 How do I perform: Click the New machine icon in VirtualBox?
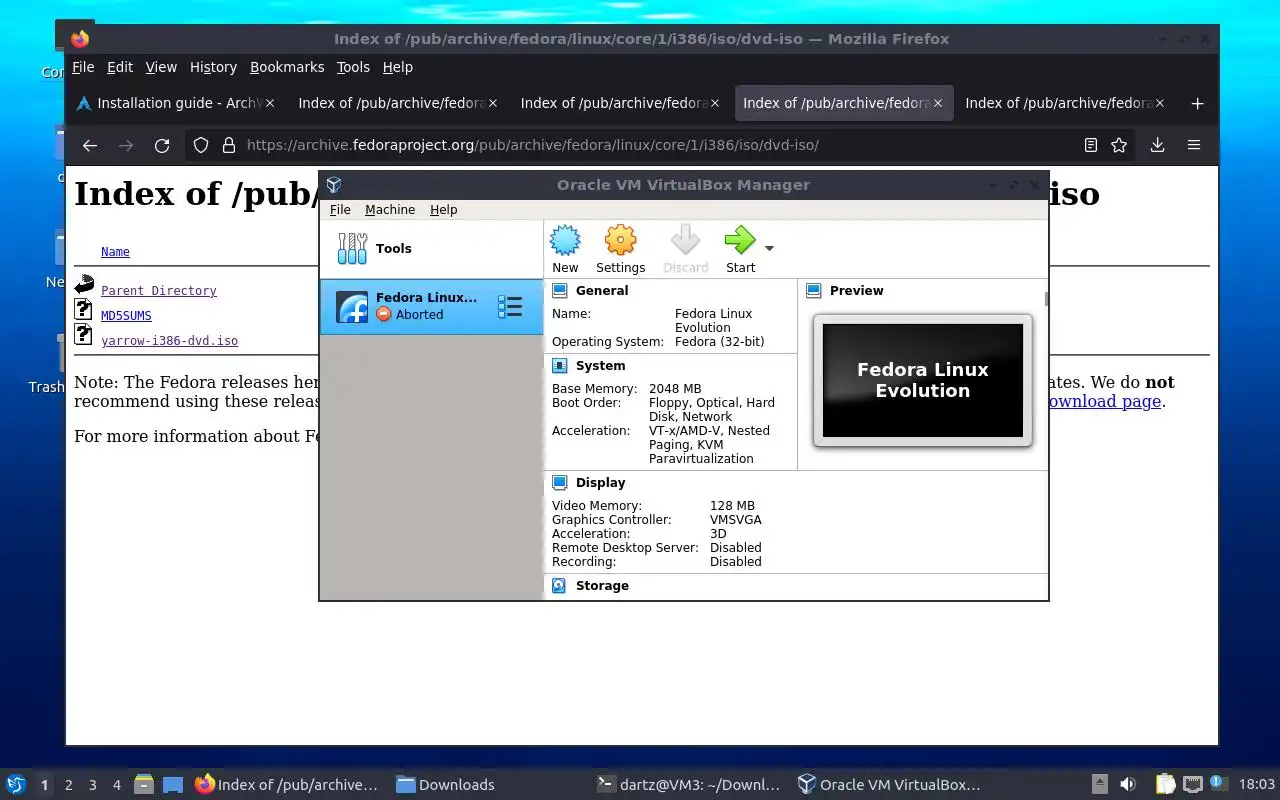[x=565, y=241]
